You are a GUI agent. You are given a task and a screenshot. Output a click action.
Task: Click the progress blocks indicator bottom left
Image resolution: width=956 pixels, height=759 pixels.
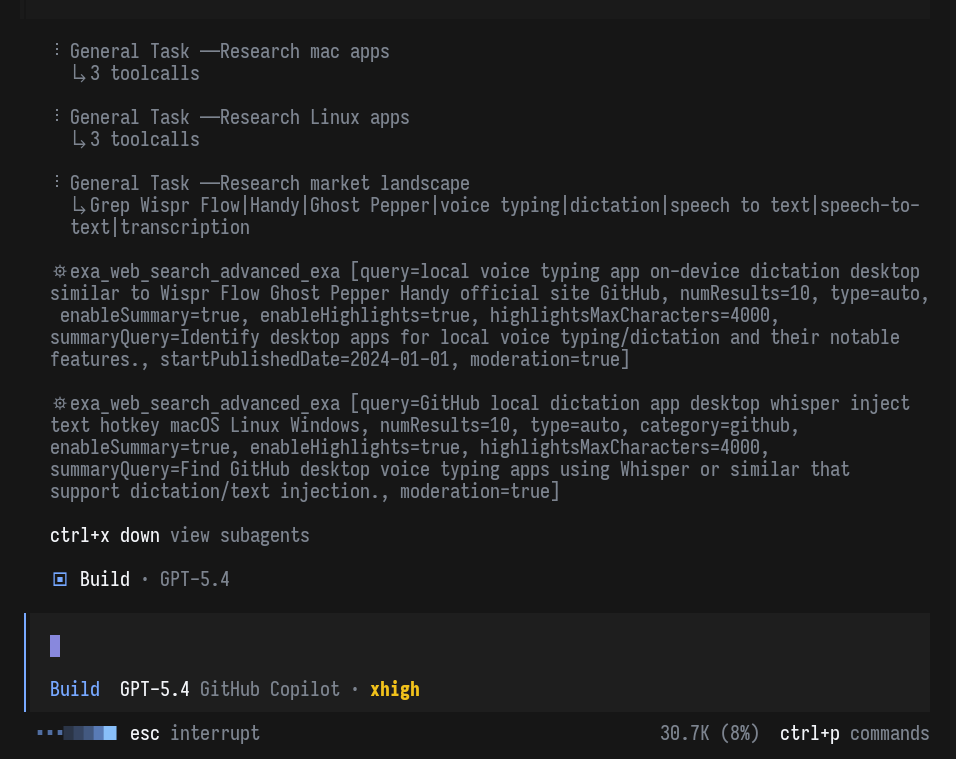[x=90, y=732]
